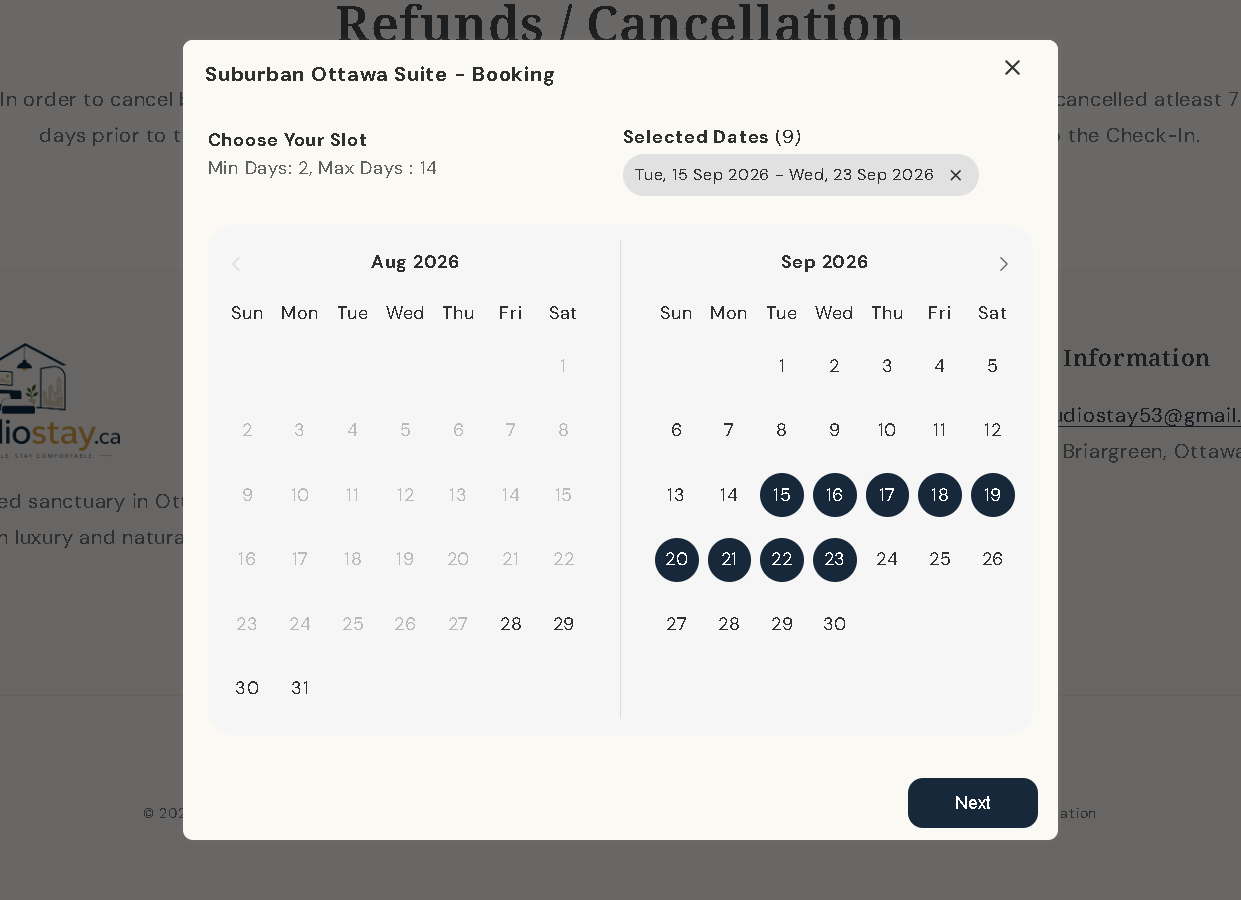This screenshot has height=900, width=1241.
Task: Click the studiostay.ca logo
Action: (60, 401)
